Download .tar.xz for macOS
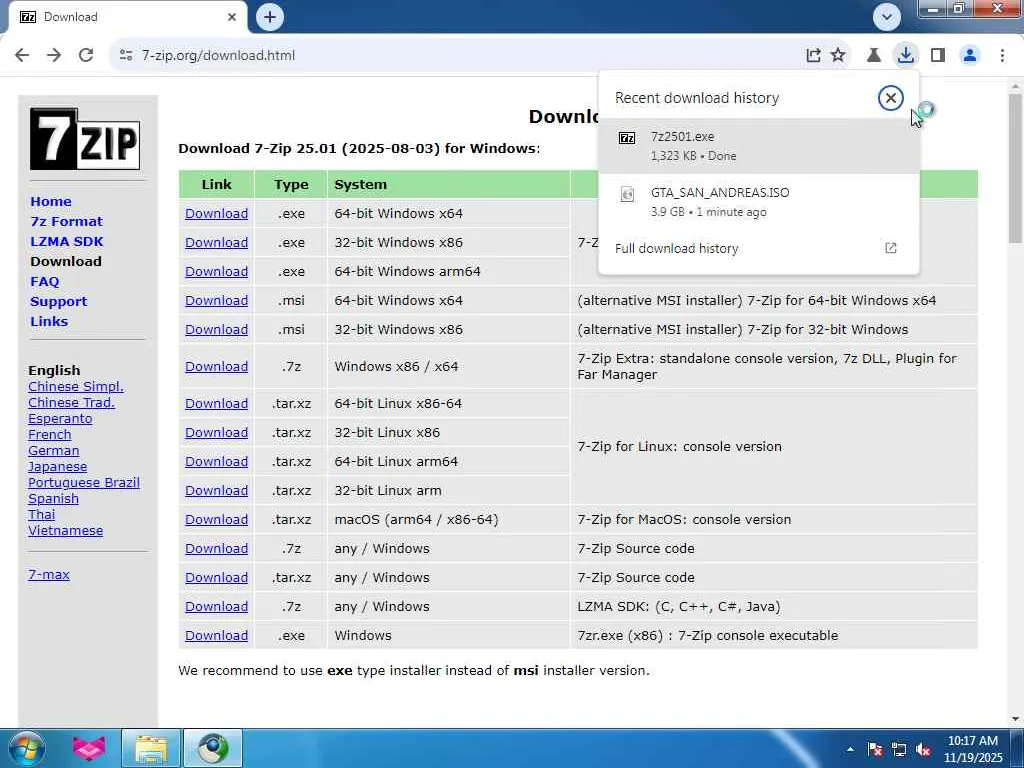This screenshot has width=1024, height=768. pos(216,520)
